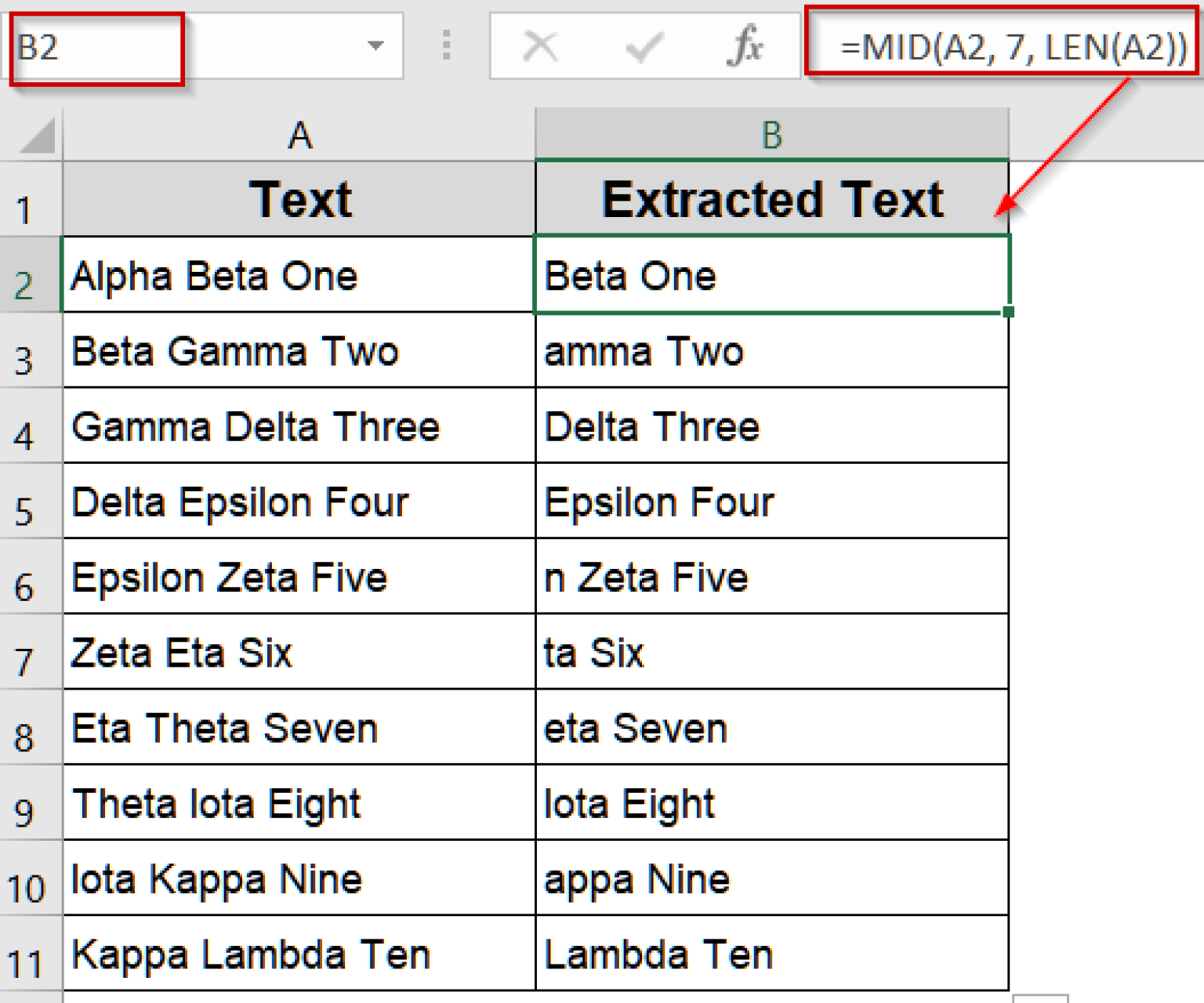The height and width of the screenshot is (1003, 1204).
Task: Click the cell with text Zeta Eta Six
Action: point(299,652)
